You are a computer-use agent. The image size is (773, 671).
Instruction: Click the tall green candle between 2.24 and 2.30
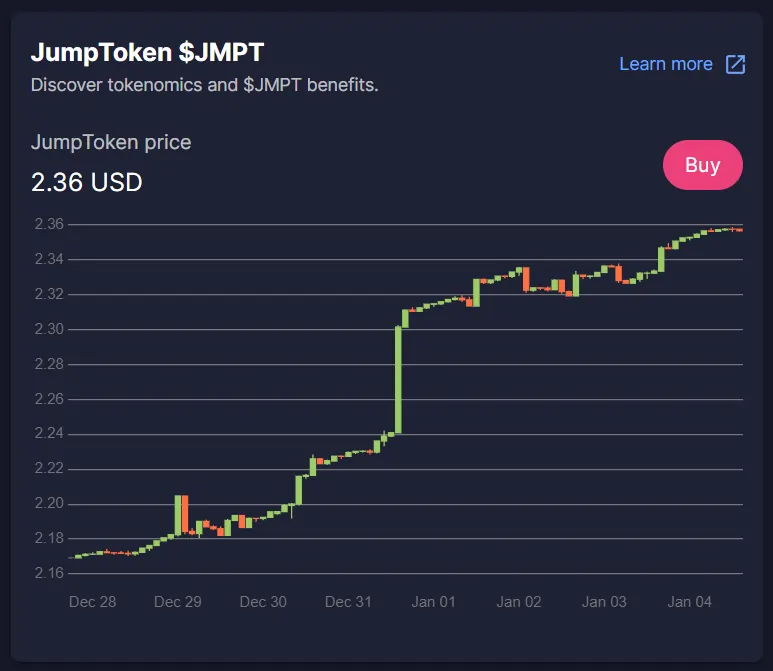point(398,380)
